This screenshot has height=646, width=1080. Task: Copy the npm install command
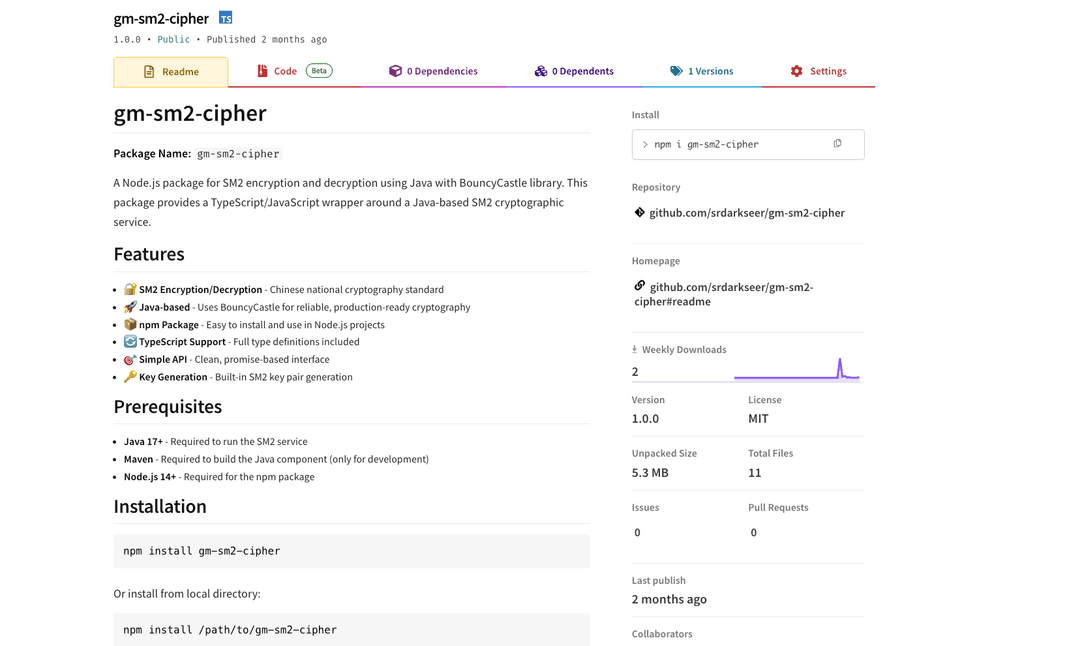(837, 144)
